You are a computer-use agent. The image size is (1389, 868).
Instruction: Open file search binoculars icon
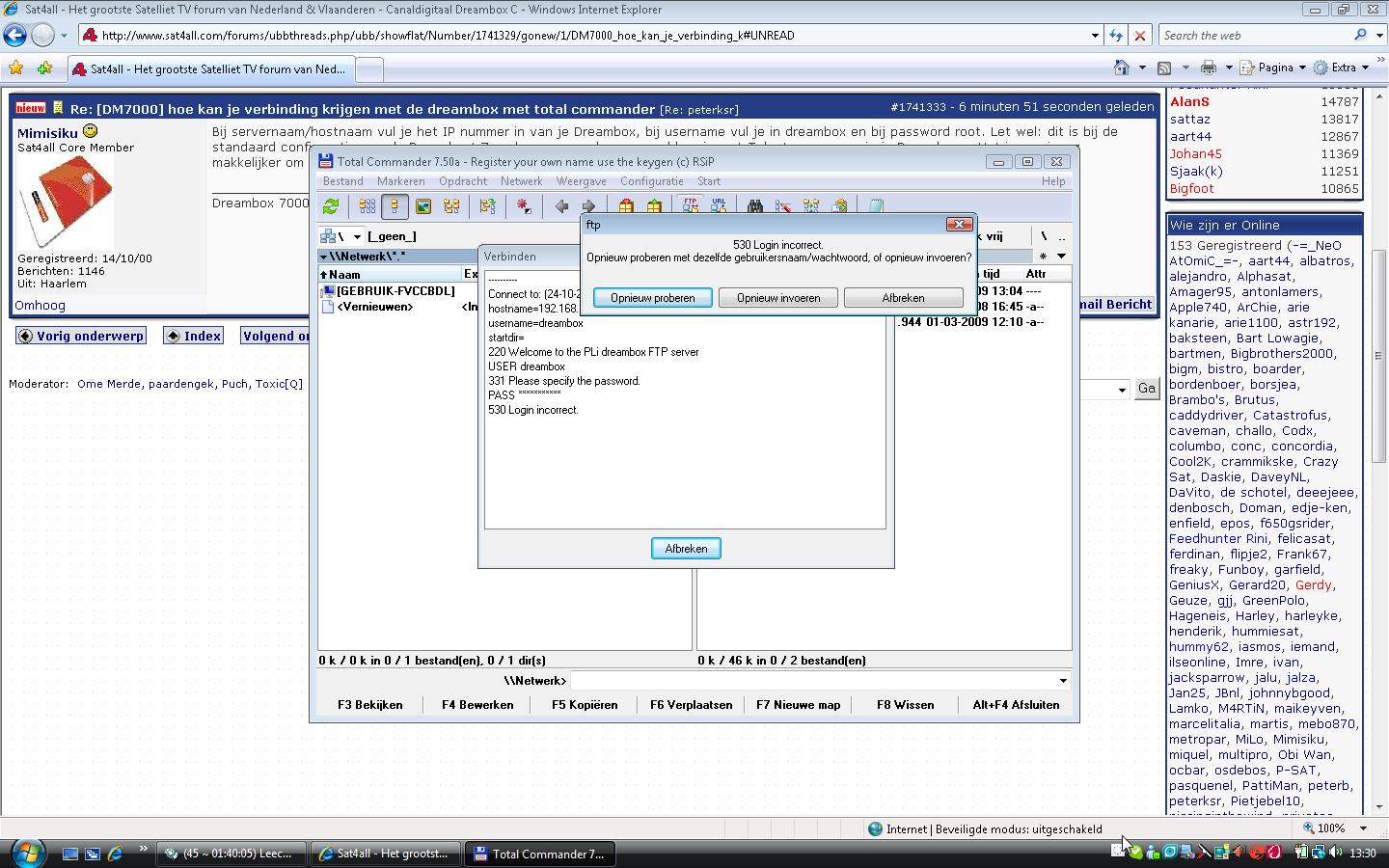755,205
